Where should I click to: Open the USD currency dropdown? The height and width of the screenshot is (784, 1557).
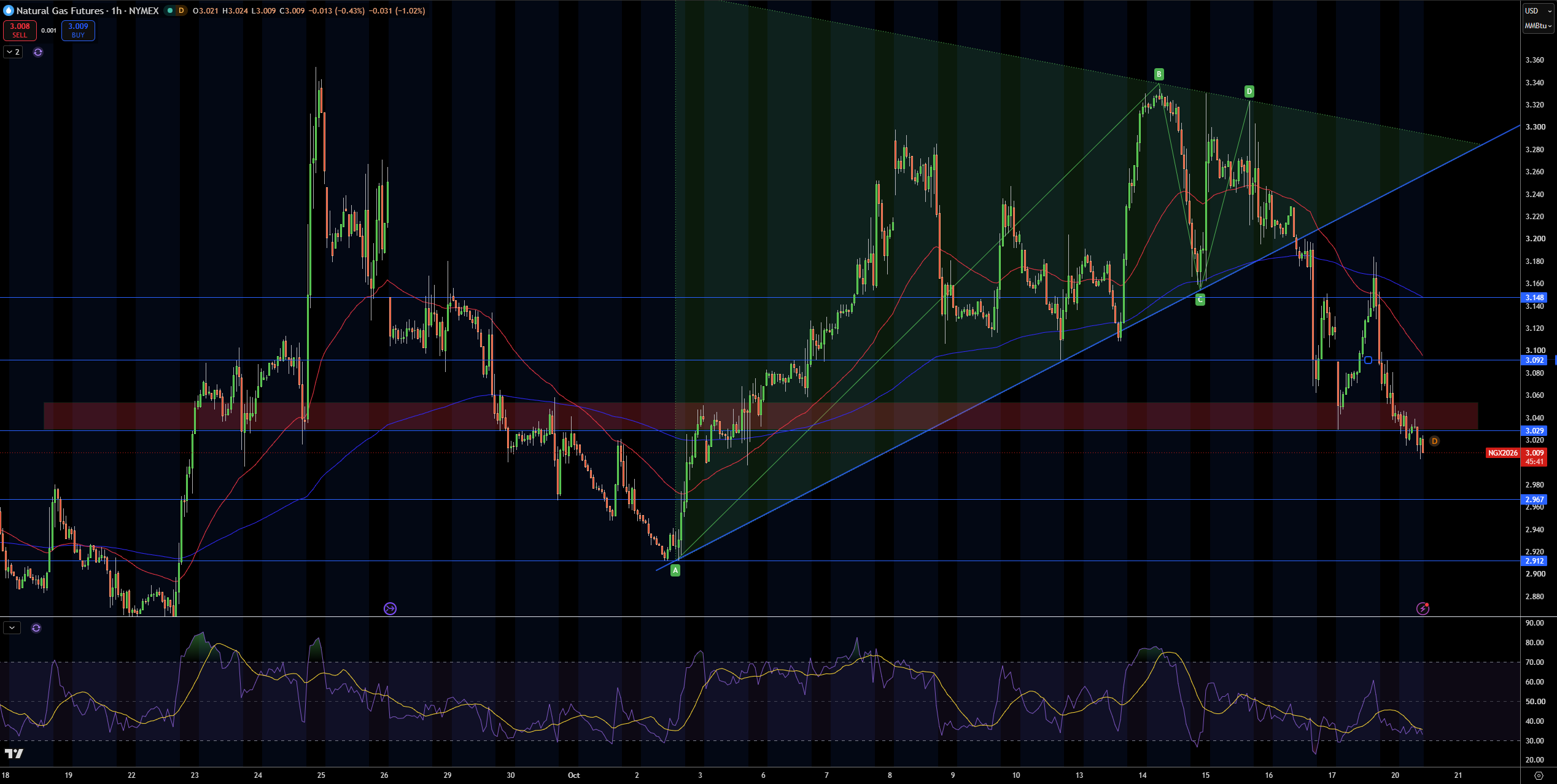[1539, 10]
